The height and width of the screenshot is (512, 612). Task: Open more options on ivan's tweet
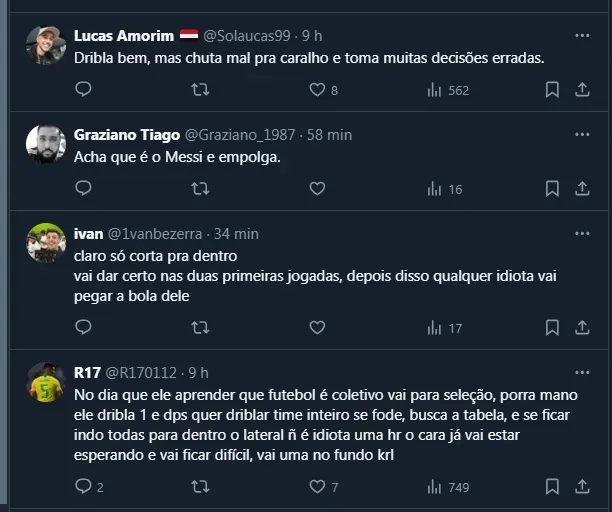(x=582, y=233)
